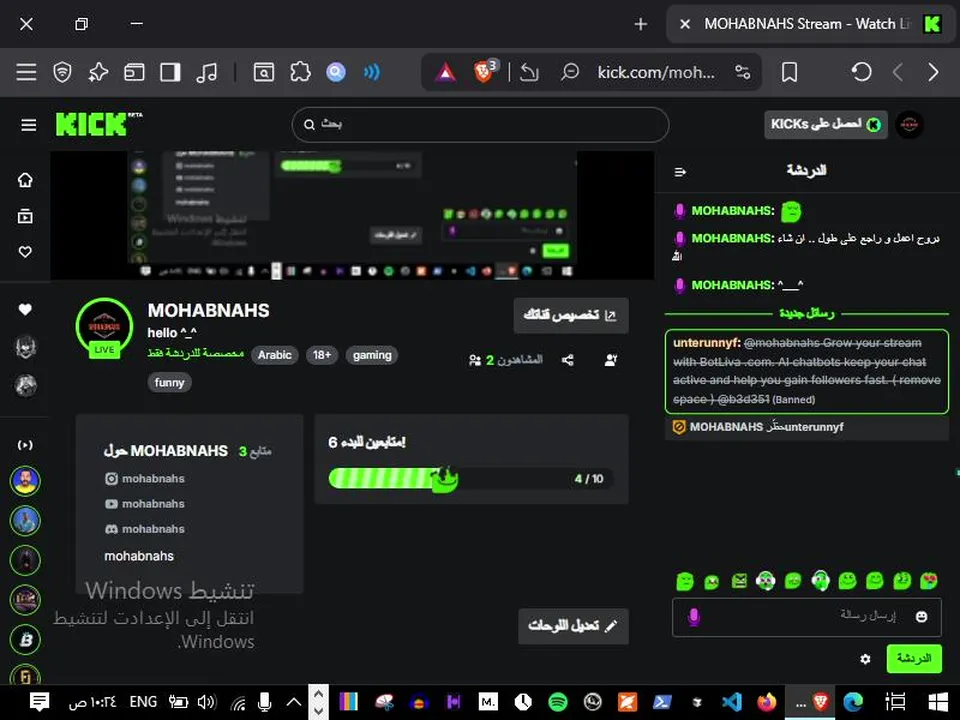Bookmark this page using bookmark icon

point(790,72)
